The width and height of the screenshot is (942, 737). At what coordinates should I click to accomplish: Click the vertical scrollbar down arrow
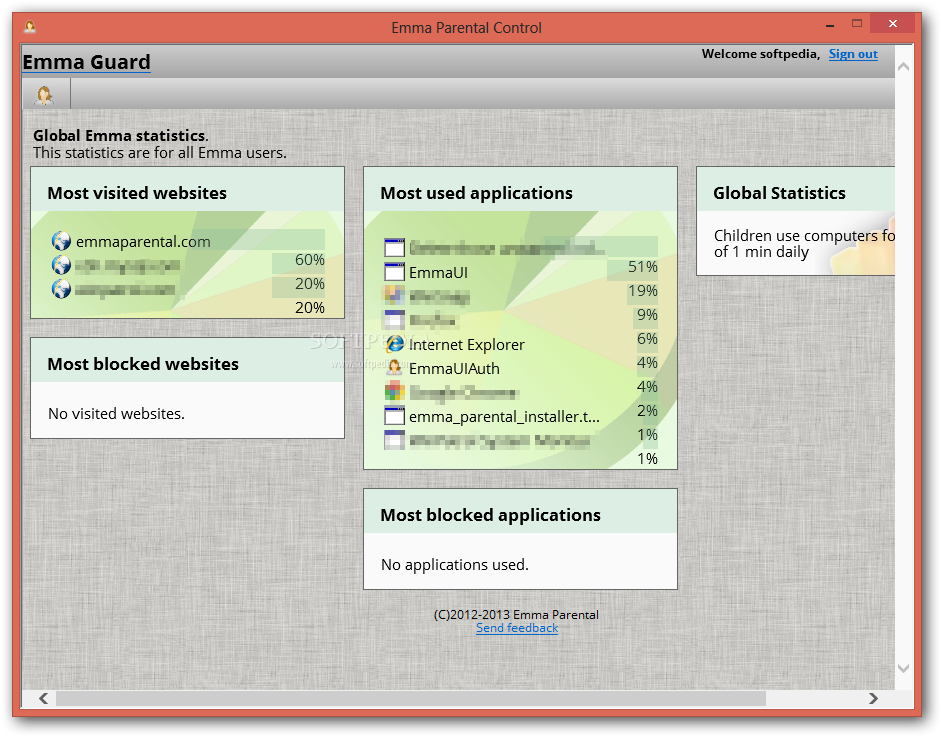(903, 668)
